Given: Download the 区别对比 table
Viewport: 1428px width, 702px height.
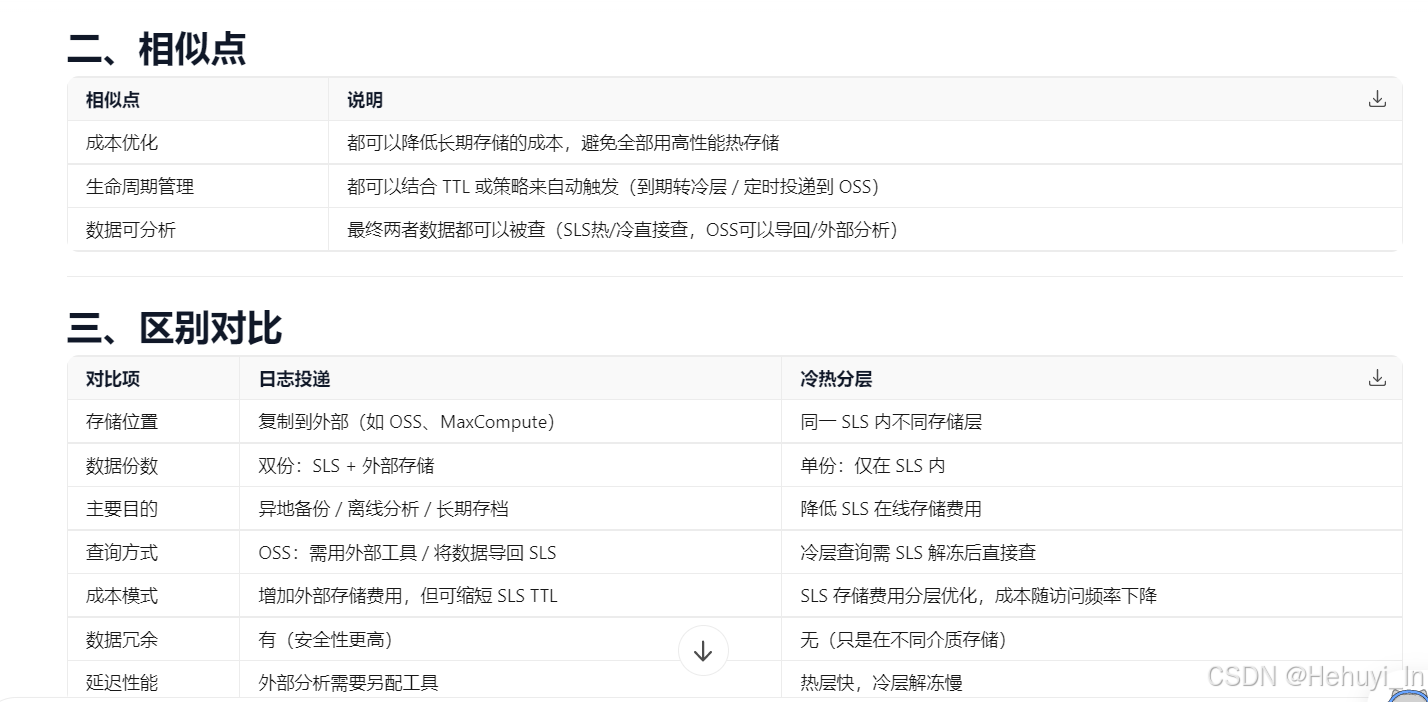Looking at the screenshot, I should [1377, 378].
